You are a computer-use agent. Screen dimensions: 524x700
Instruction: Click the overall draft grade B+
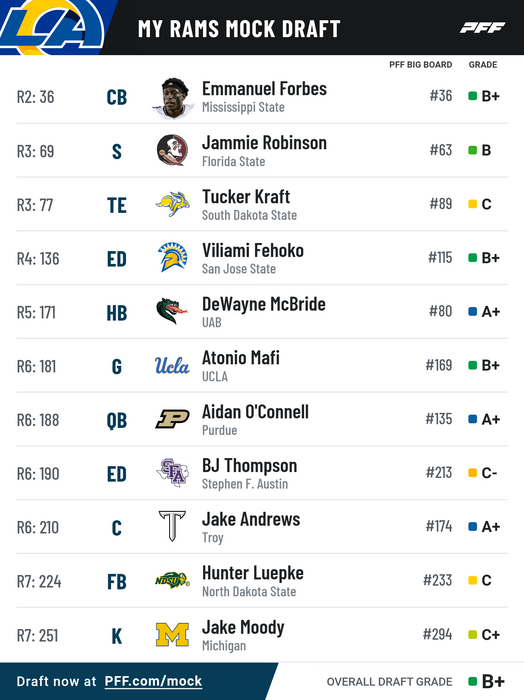[x=493, y=682]
